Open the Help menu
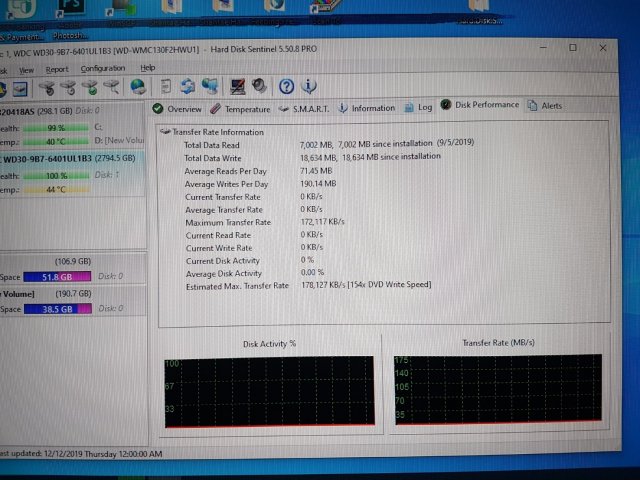The image size is (640, 480). [x=148, y=68]
